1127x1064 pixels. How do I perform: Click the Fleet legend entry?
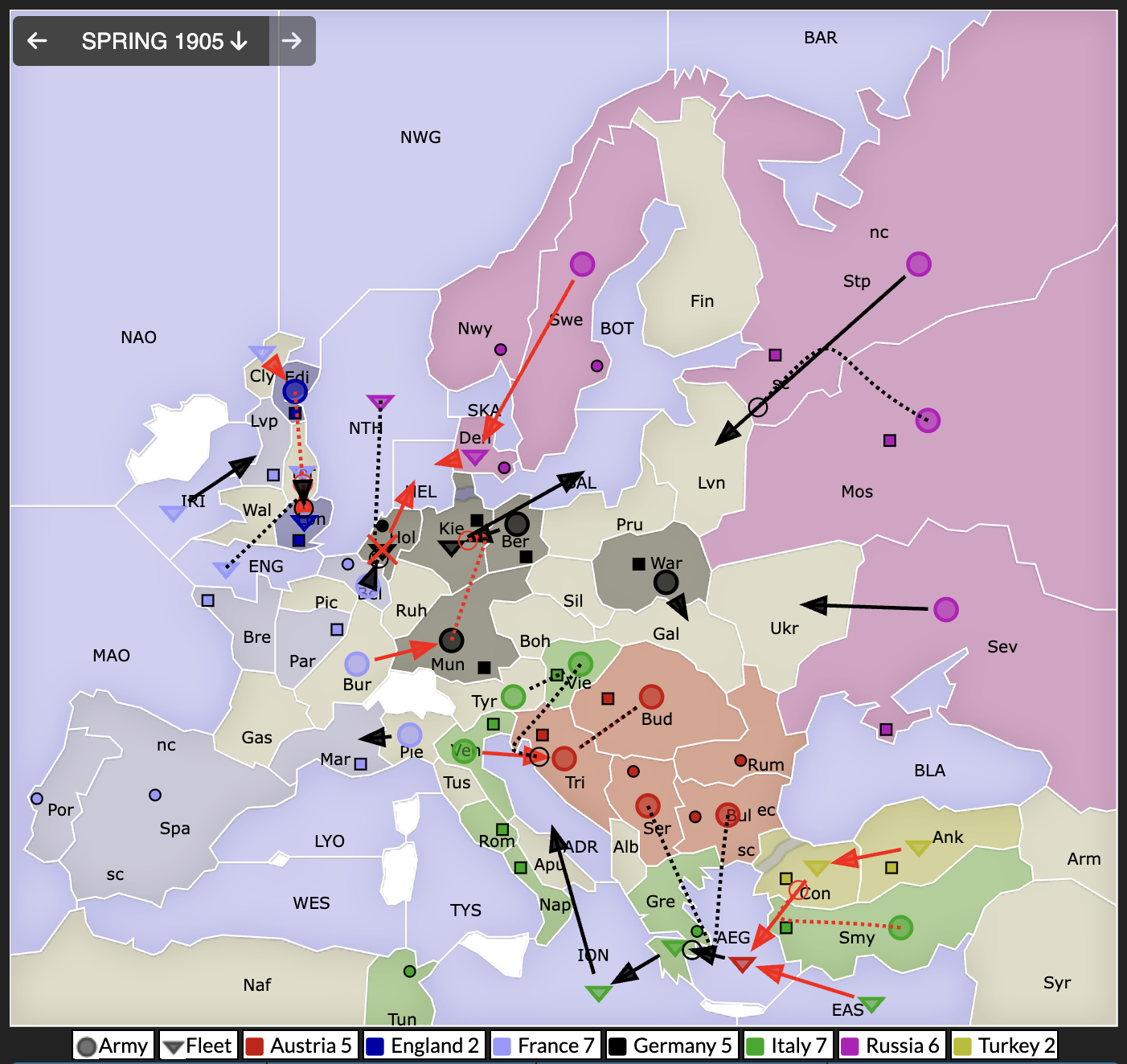click(199, 1046)
